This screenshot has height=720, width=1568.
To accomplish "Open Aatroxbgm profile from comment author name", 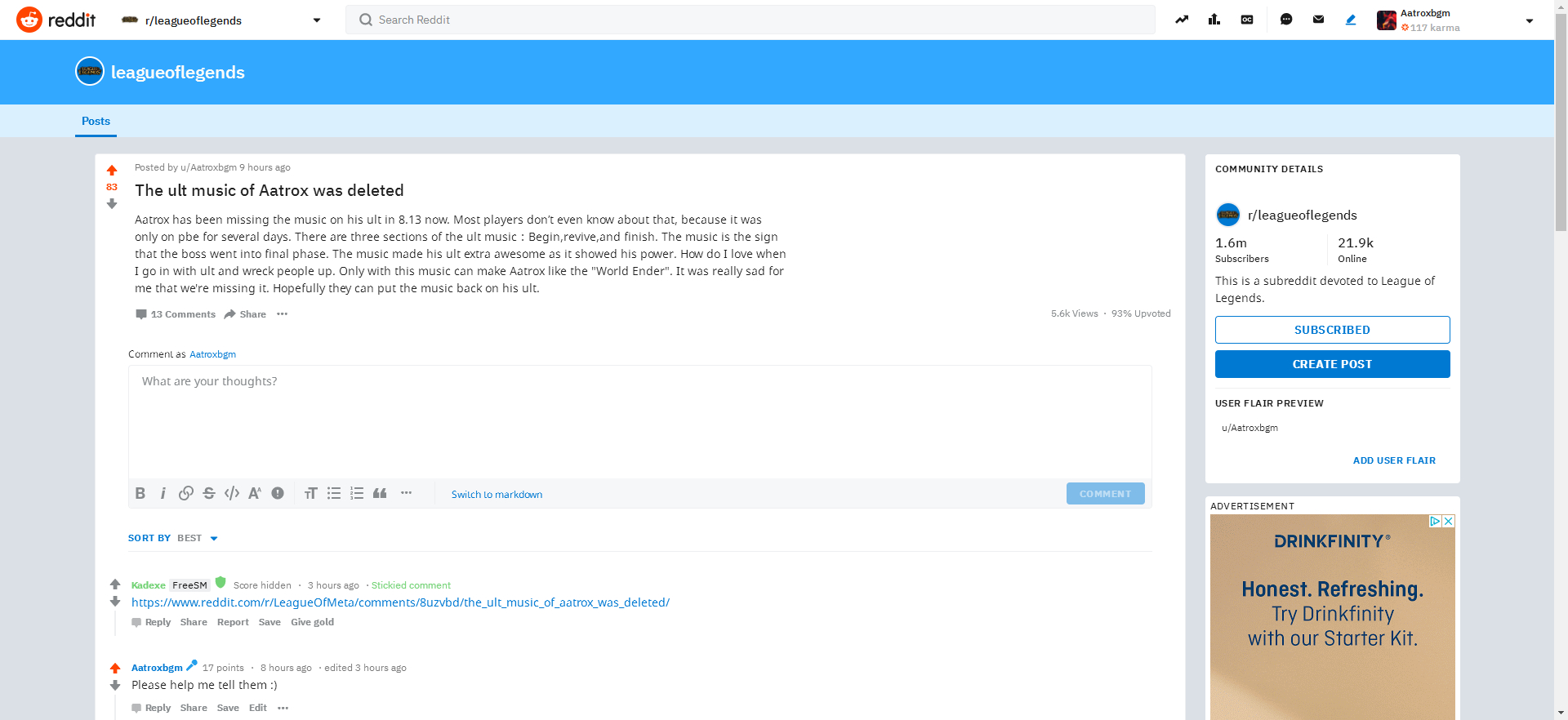I will (x=157, y=668).
